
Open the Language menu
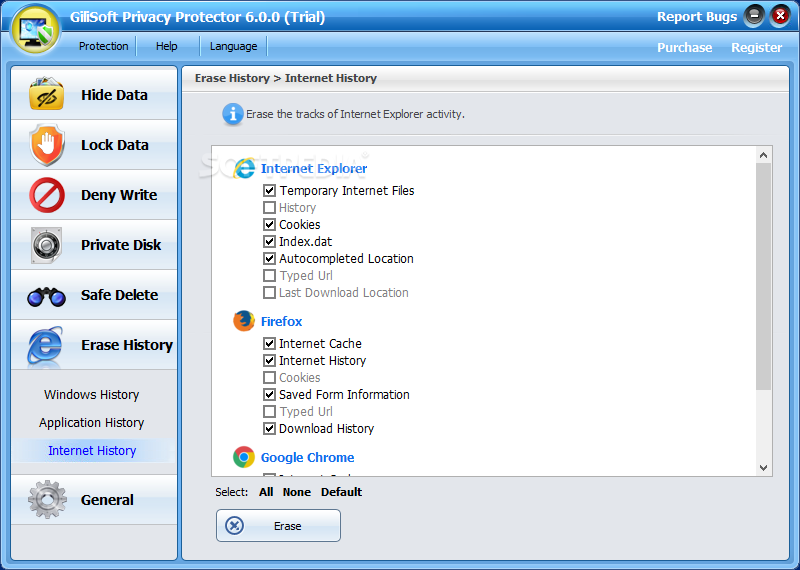(x=234, y=46)
